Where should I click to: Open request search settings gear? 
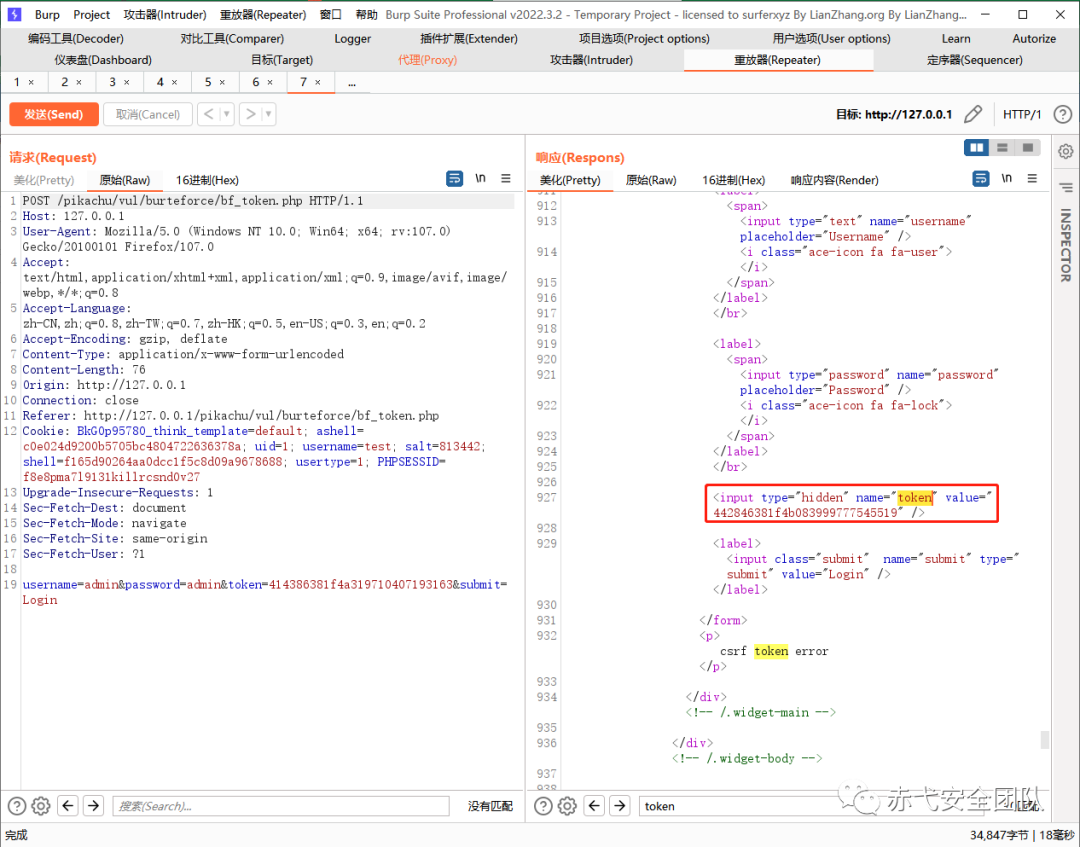[x=41, y=806]
